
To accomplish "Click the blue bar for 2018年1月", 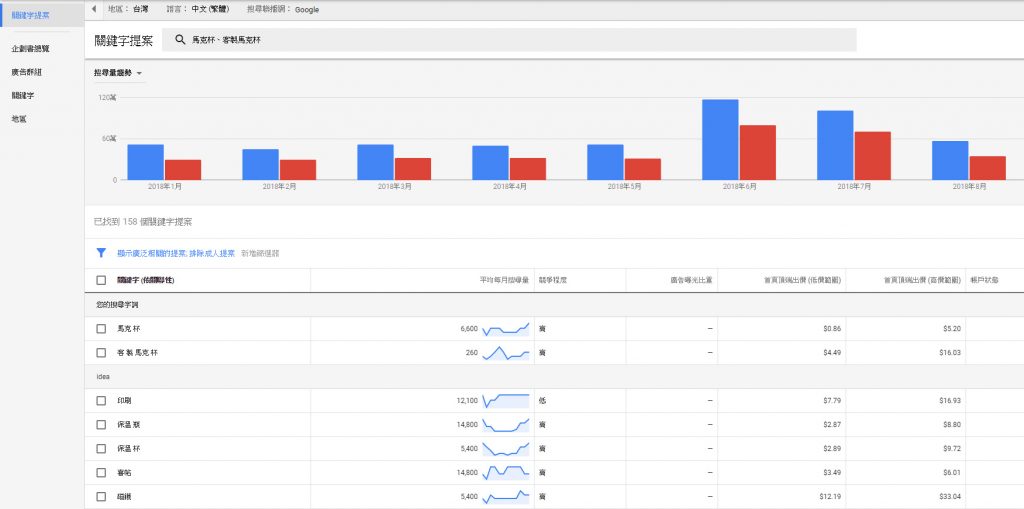I will [x=146, y=162].
